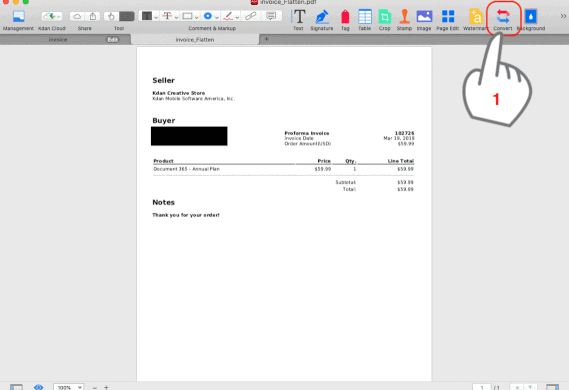Zoom in with the plus button
This screenshot has height=390, width=569.
point(106,387)
